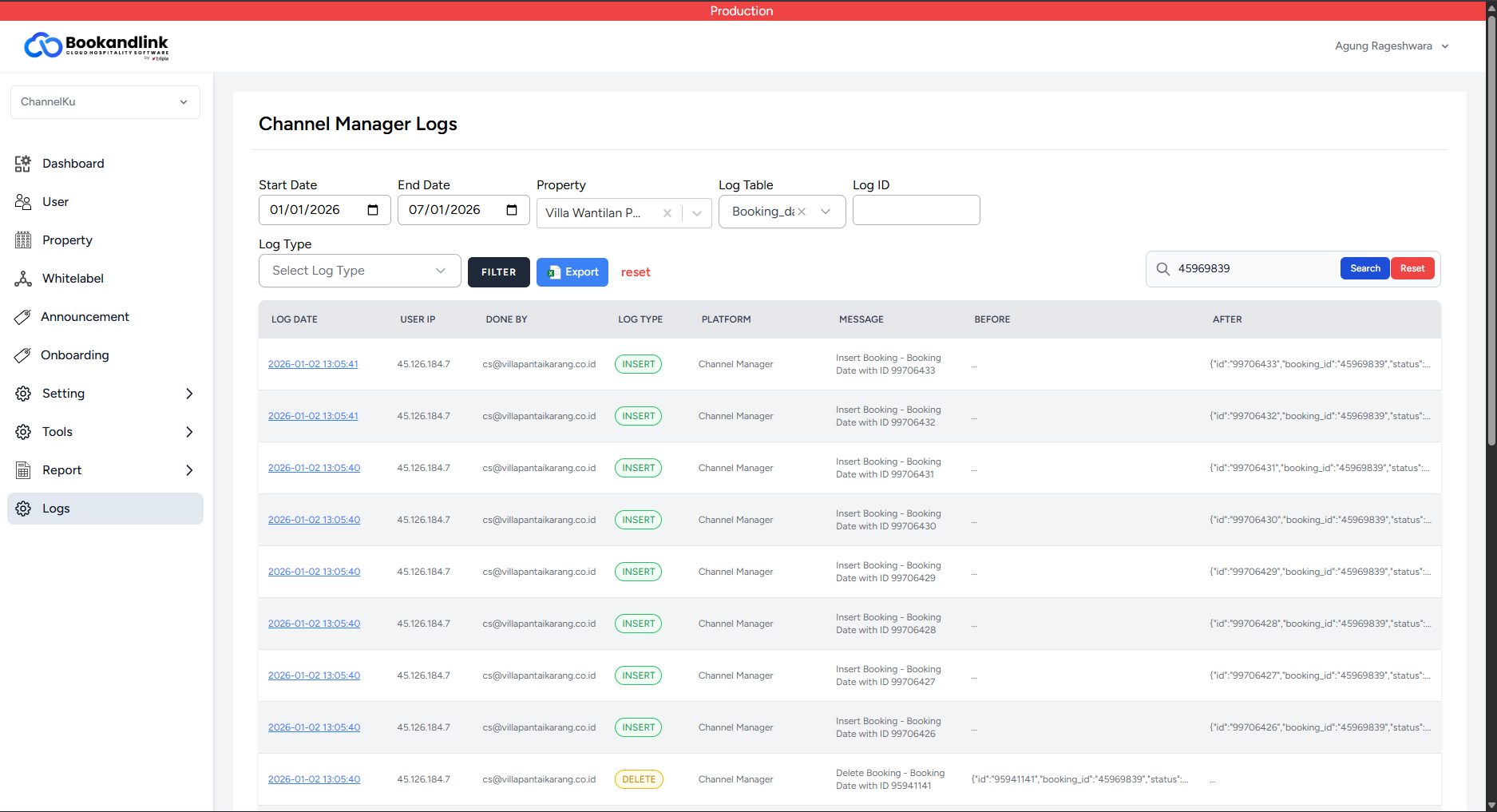Image resolution: width=1497 pixels, height=812 pixels.
Task: Click the AFTER column header
Action: click(1227, 319)
